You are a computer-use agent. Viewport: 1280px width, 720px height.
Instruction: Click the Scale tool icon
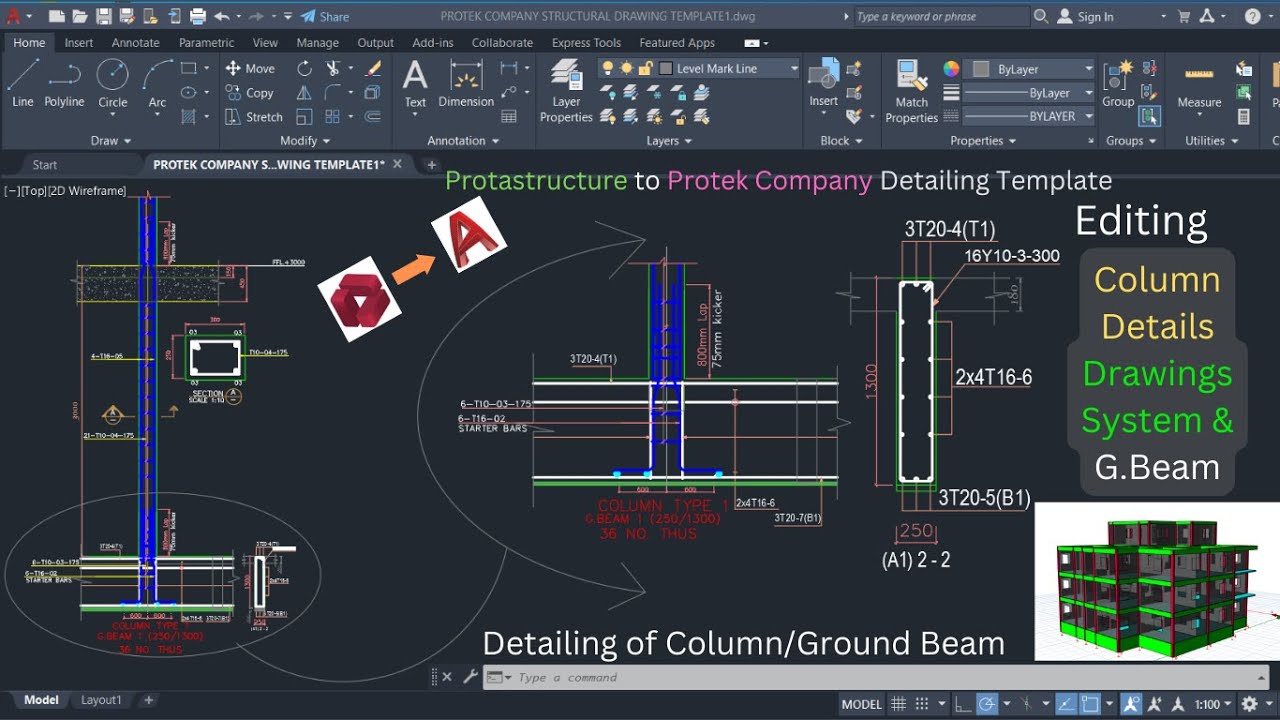point(304,116)
